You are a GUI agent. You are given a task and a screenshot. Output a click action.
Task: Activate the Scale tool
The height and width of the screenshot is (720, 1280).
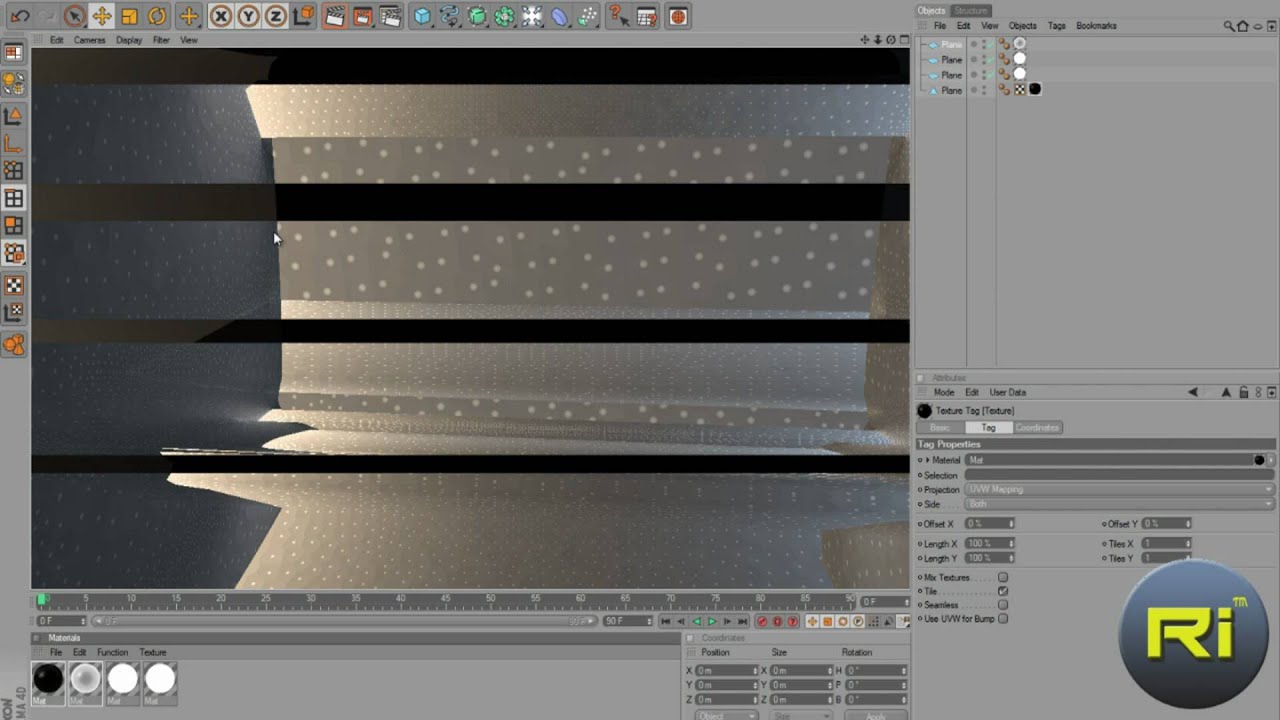(x=129, y=16)
